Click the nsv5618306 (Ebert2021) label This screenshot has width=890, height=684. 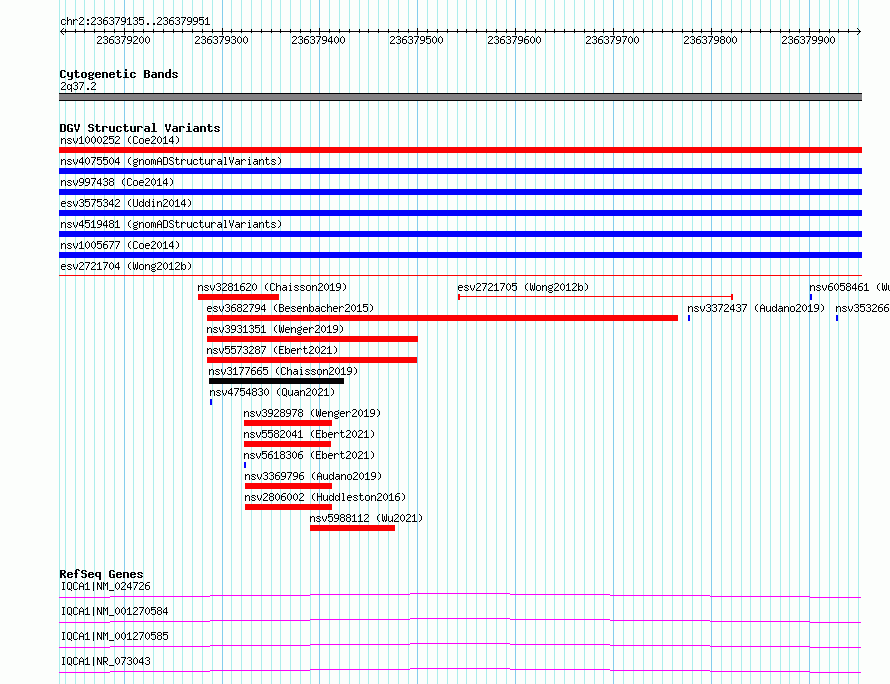point(309,455)
